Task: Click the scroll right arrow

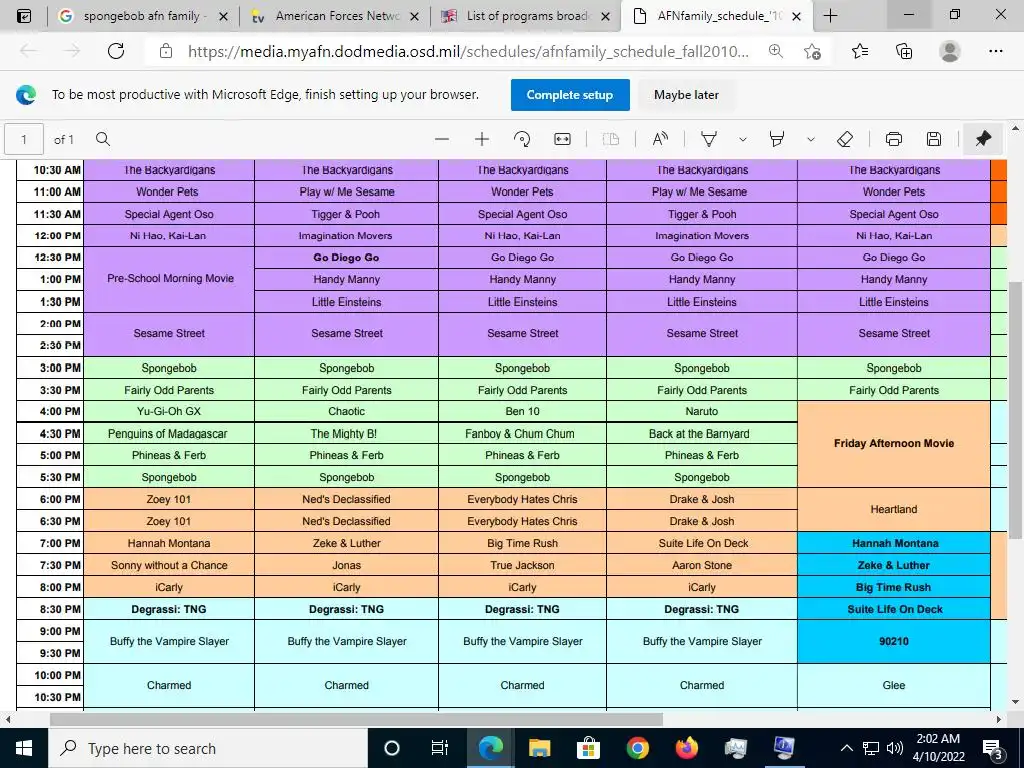Action: tap(999, 719)
